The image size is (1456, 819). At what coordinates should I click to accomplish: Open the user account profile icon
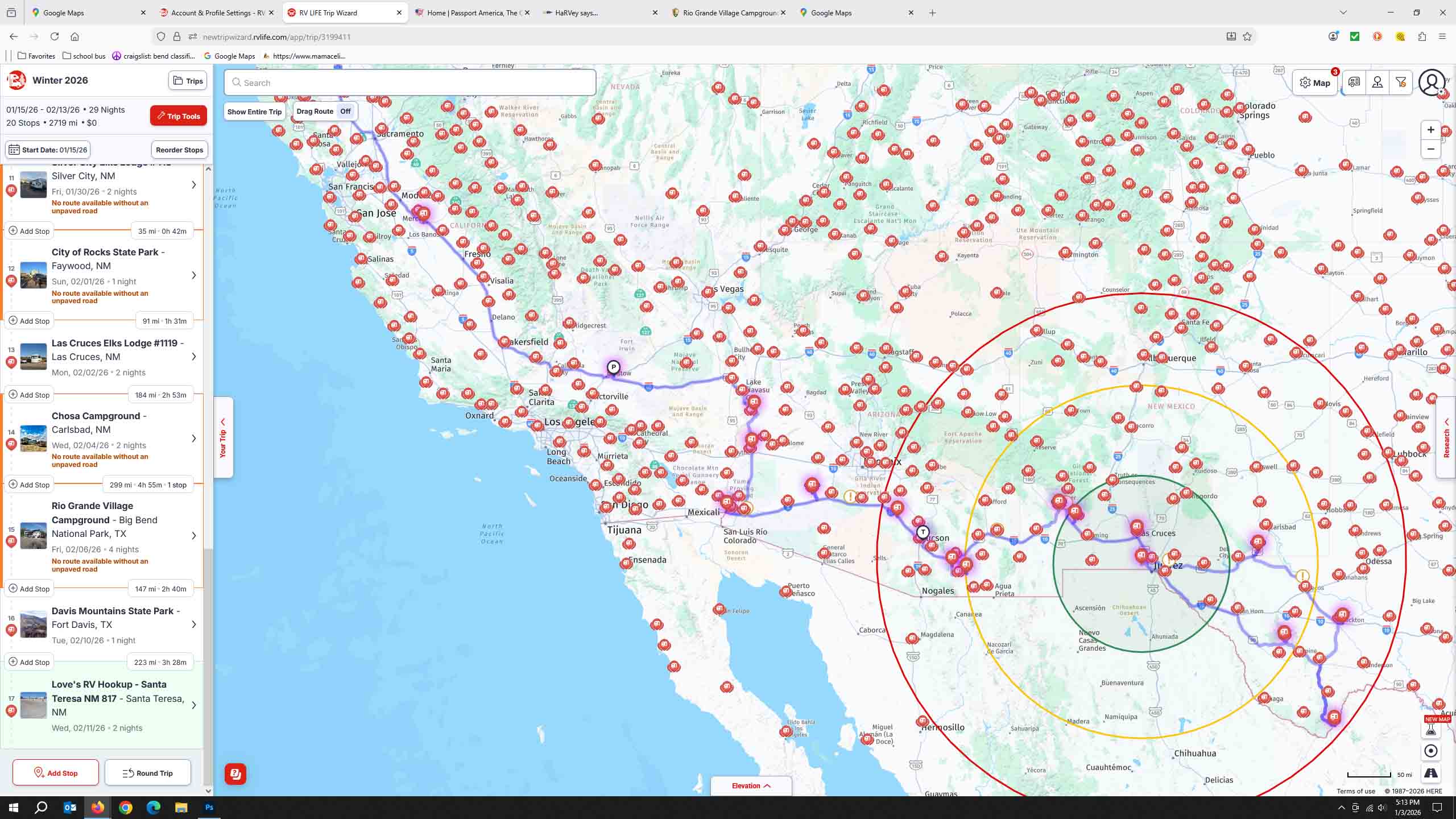pyautogui.click(x=1432, y=82)
